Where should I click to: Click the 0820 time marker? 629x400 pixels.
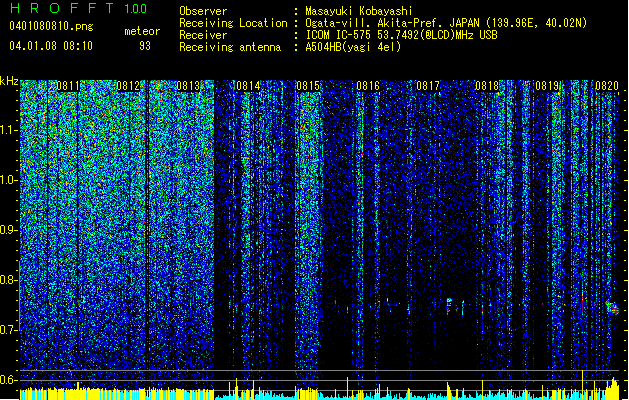[607, 86]
